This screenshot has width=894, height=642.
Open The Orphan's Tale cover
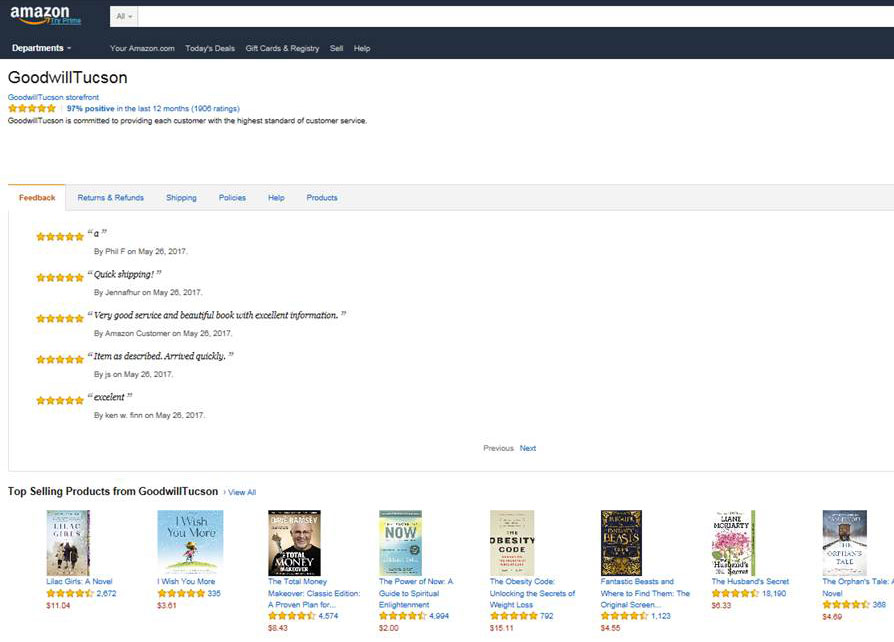click(844, 543)
